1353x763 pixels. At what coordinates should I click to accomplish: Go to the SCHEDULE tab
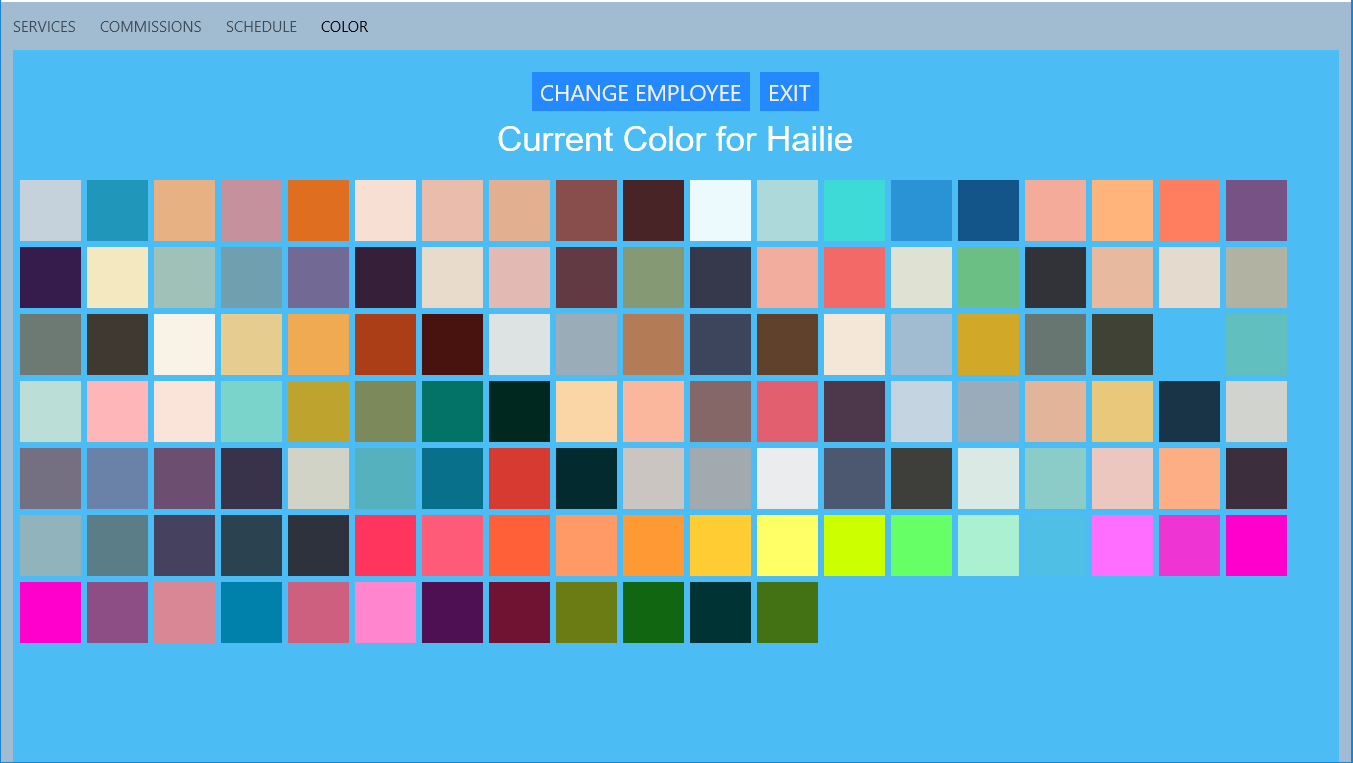pyautogui.click(x=261, y=27)
